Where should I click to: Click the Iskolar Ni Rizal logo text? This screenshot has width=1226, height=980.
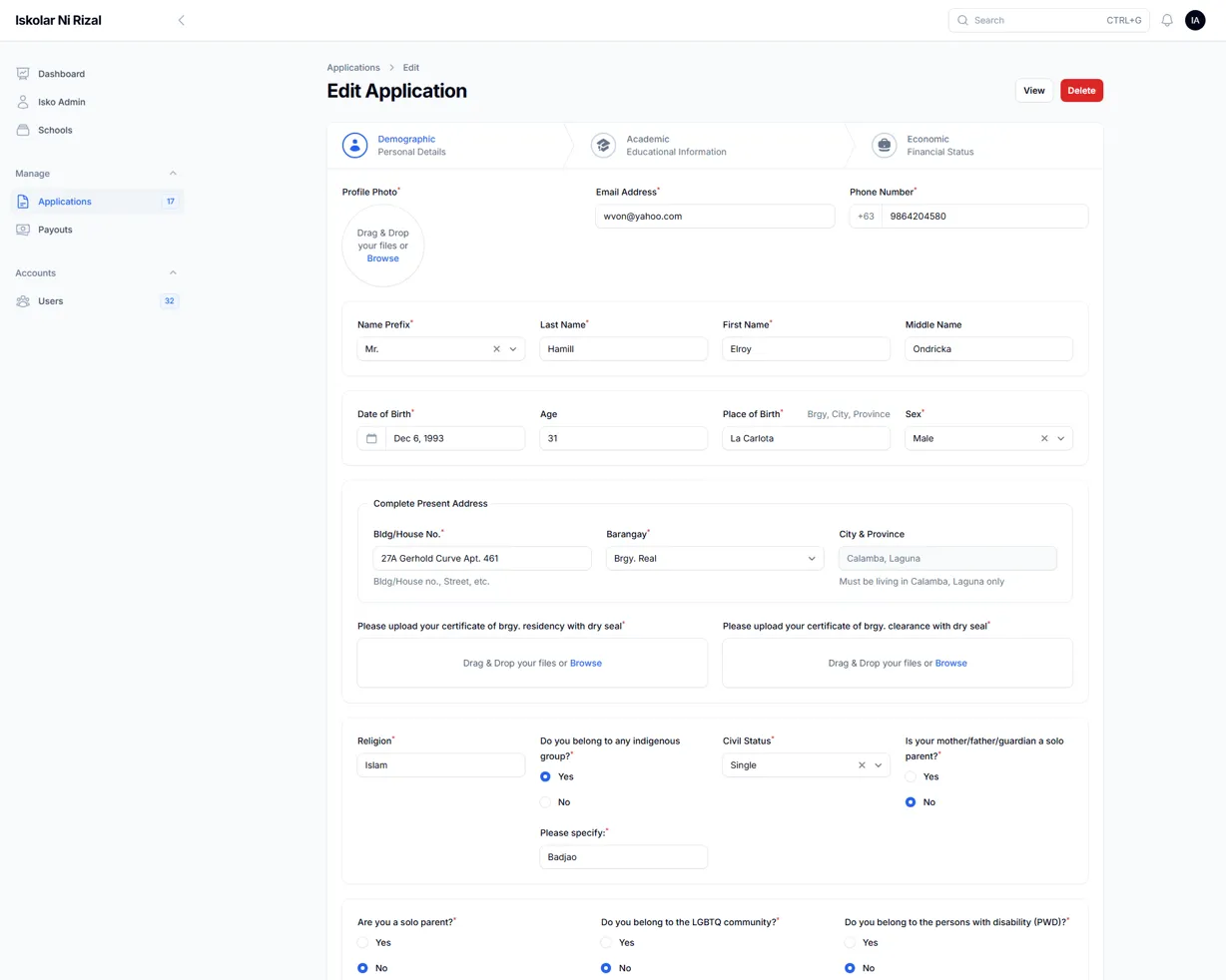(58, 20)
